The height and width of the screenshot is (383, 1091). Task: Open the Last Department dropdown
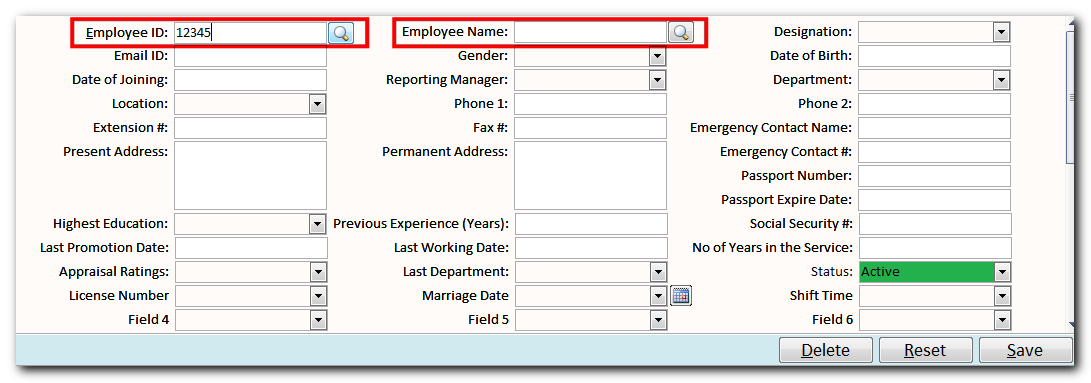pos(658,272)
